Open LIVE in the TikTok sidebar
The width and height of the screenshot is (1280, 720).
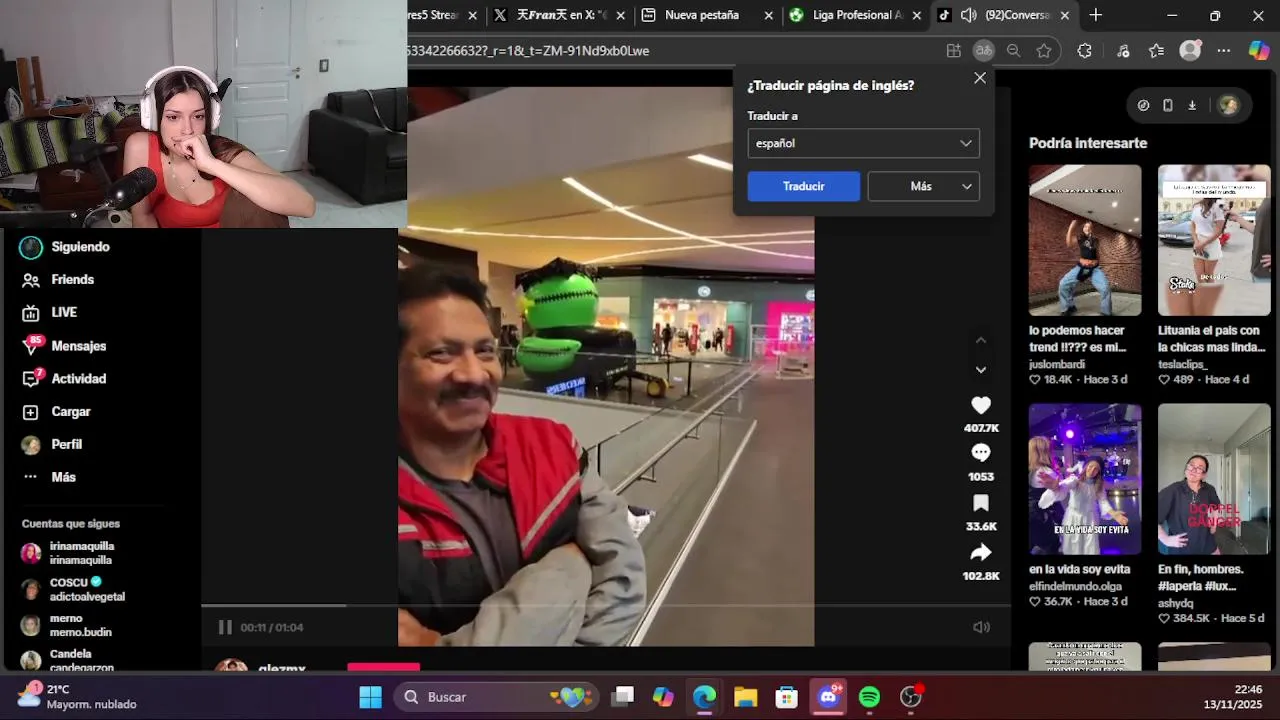tap(50, 312)
